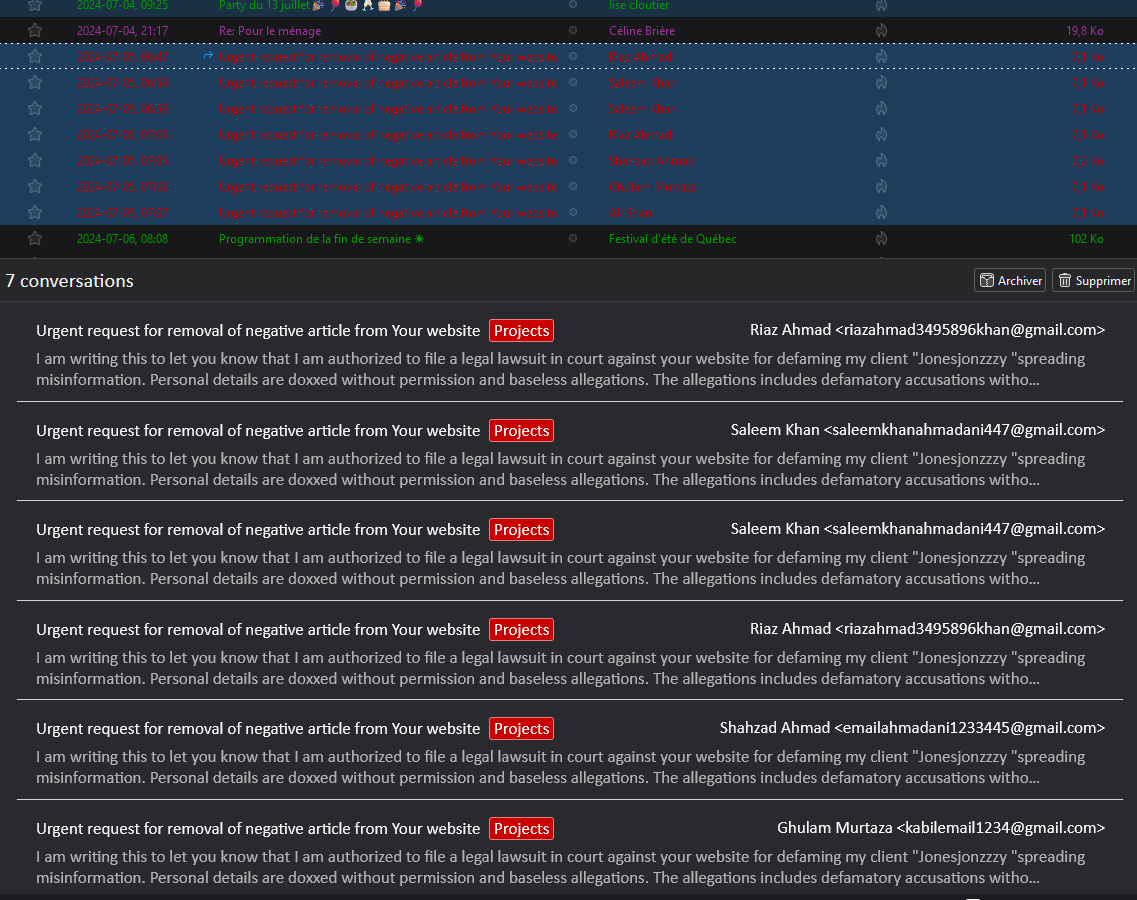Click the Supprimer button
This screenshot has width=1137, height=900.
pyautogui.click(x=1093, y=281)
